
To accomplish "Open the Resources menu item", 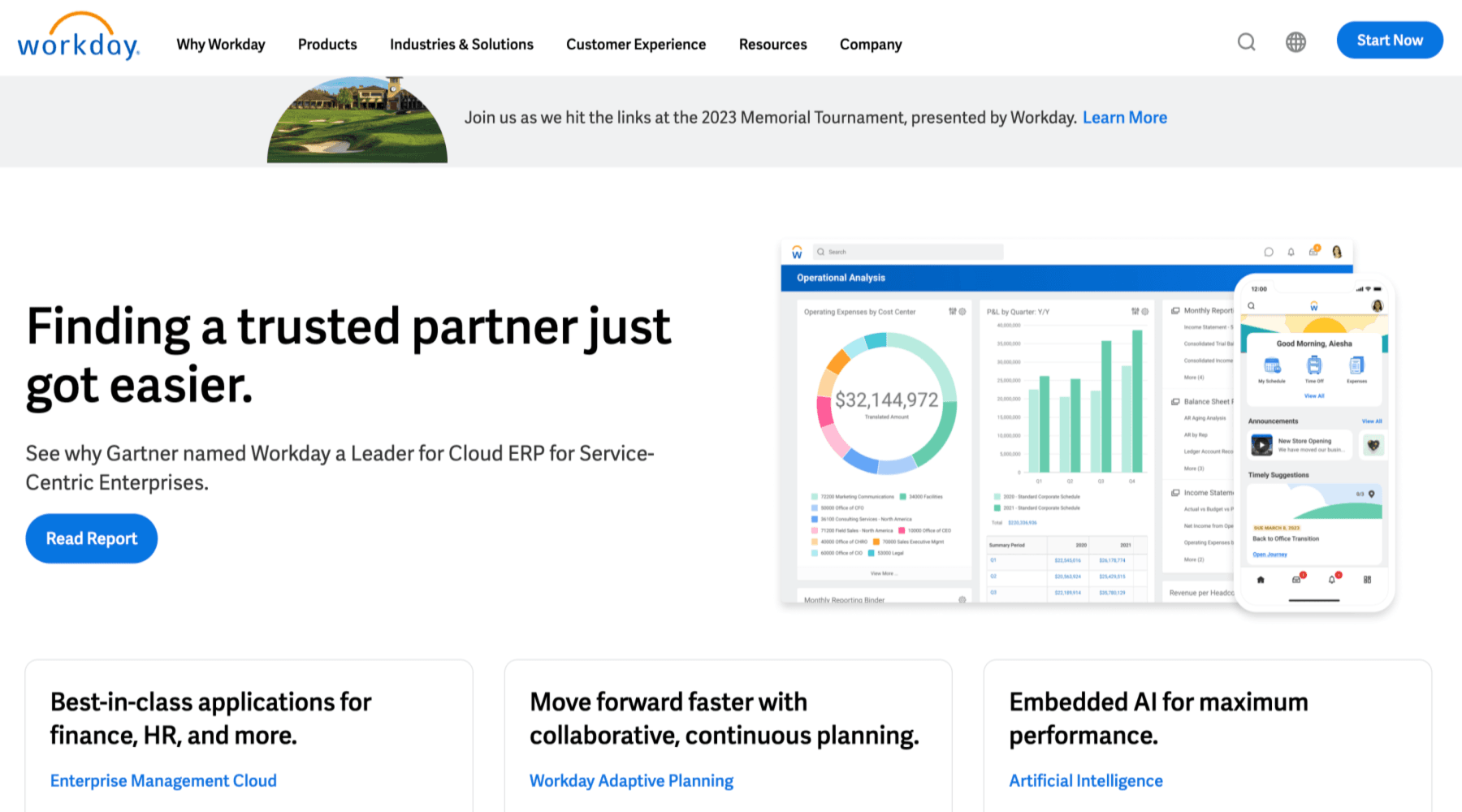I will point(772,45).
